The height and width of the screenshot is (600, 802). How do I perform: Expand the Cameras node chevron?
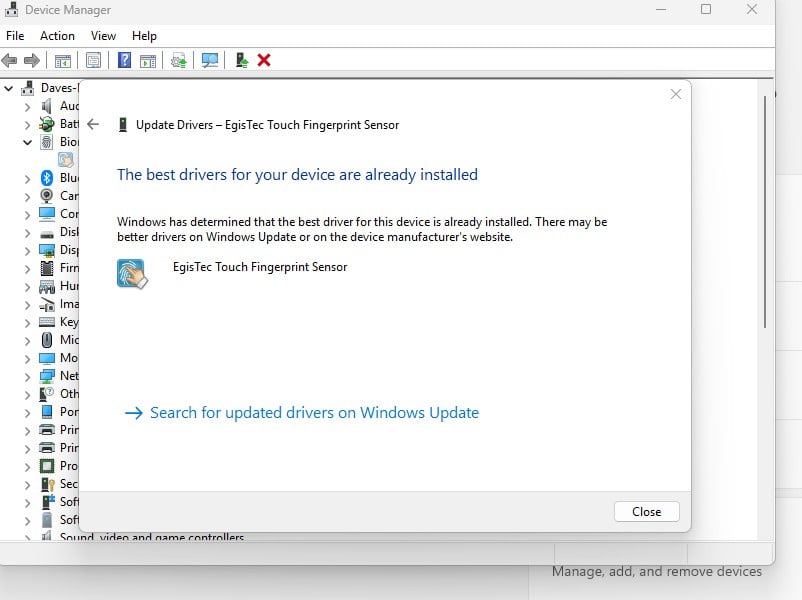[28, 196]
